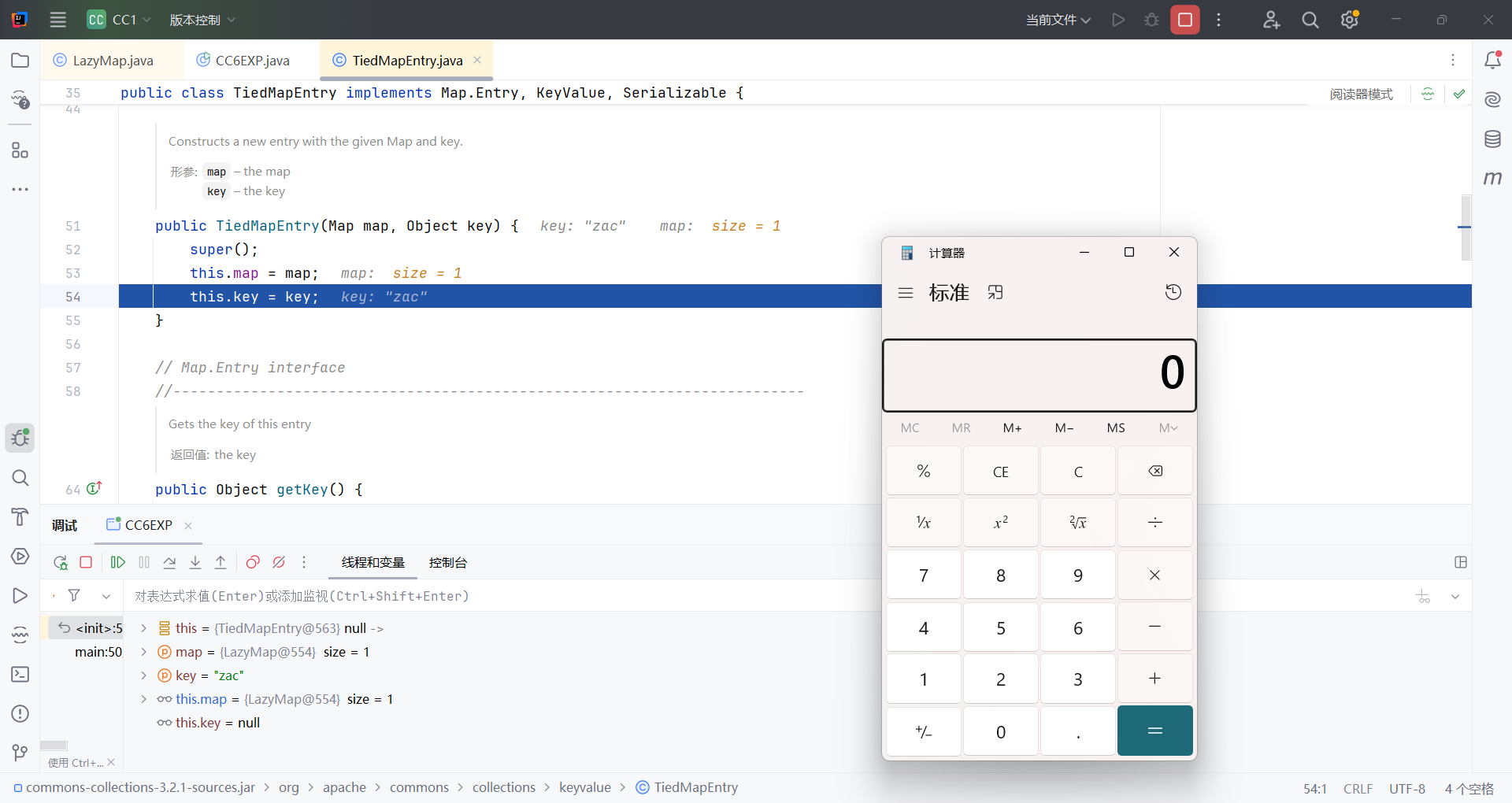Expand the 'this' TiedMapEntry variable node
The image size is (1512, 803).
144,628
